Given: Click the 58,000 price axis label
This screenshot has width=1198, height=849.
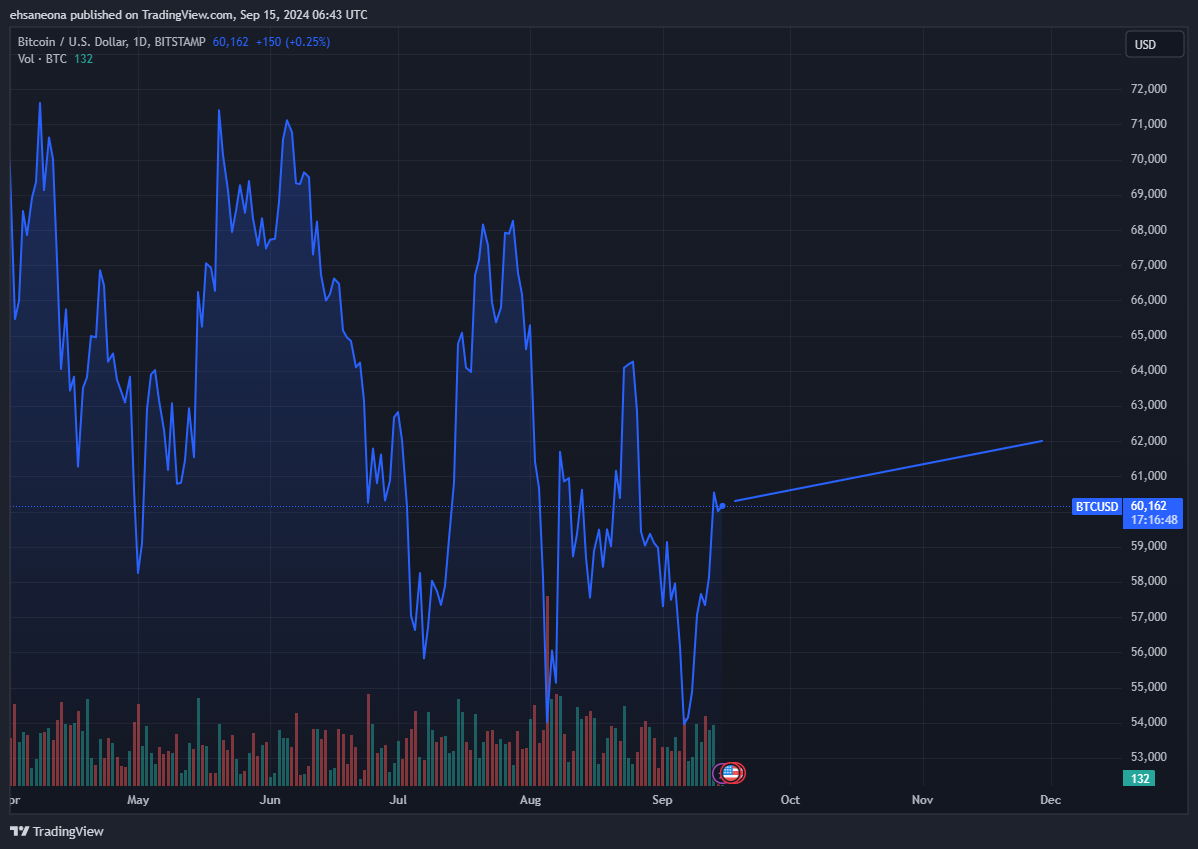Looking at the screenshot, I should tap(1148, 581).
